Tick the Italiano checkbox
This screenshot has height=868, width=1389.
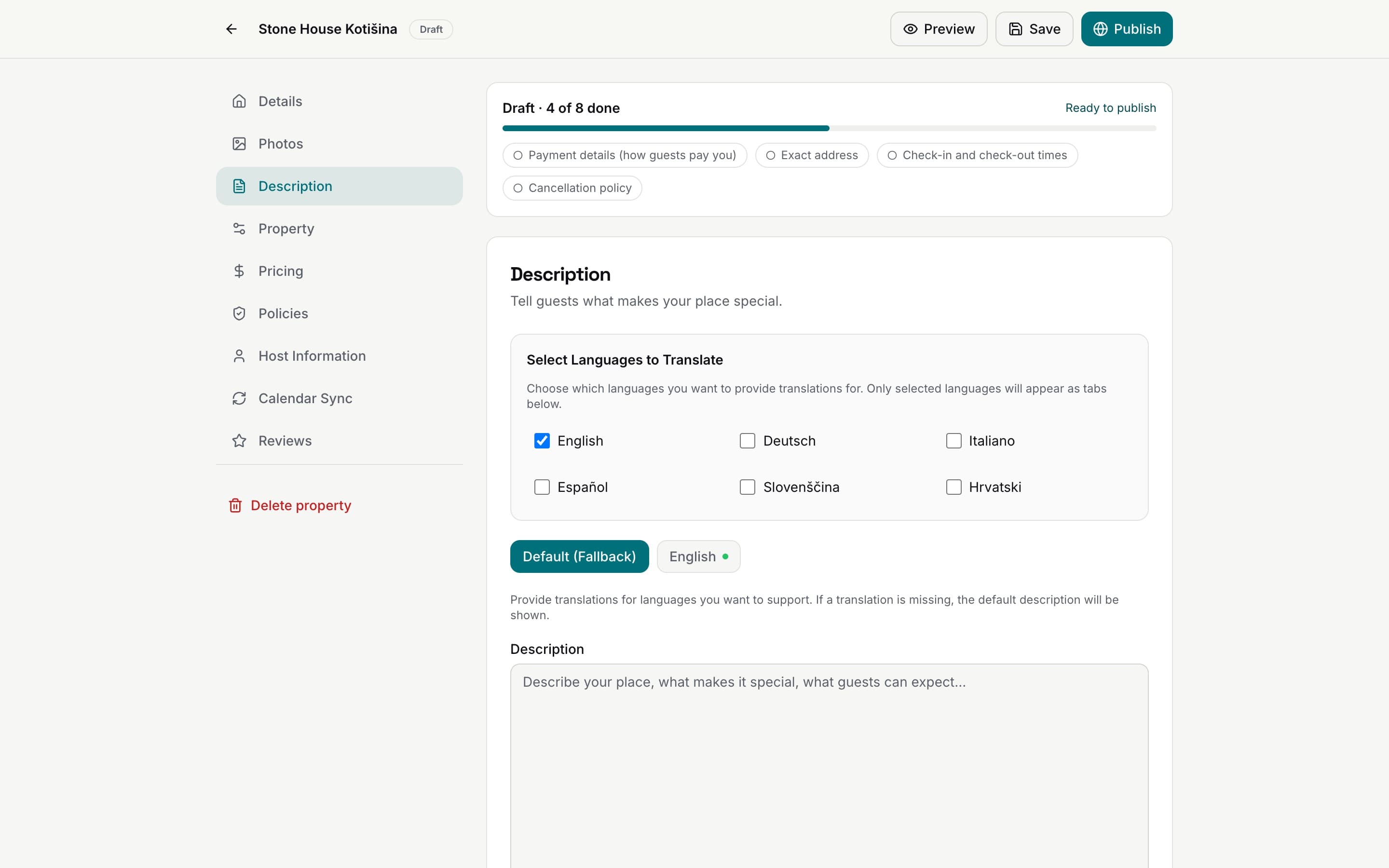pyautogui.click(x=953, y=441)
